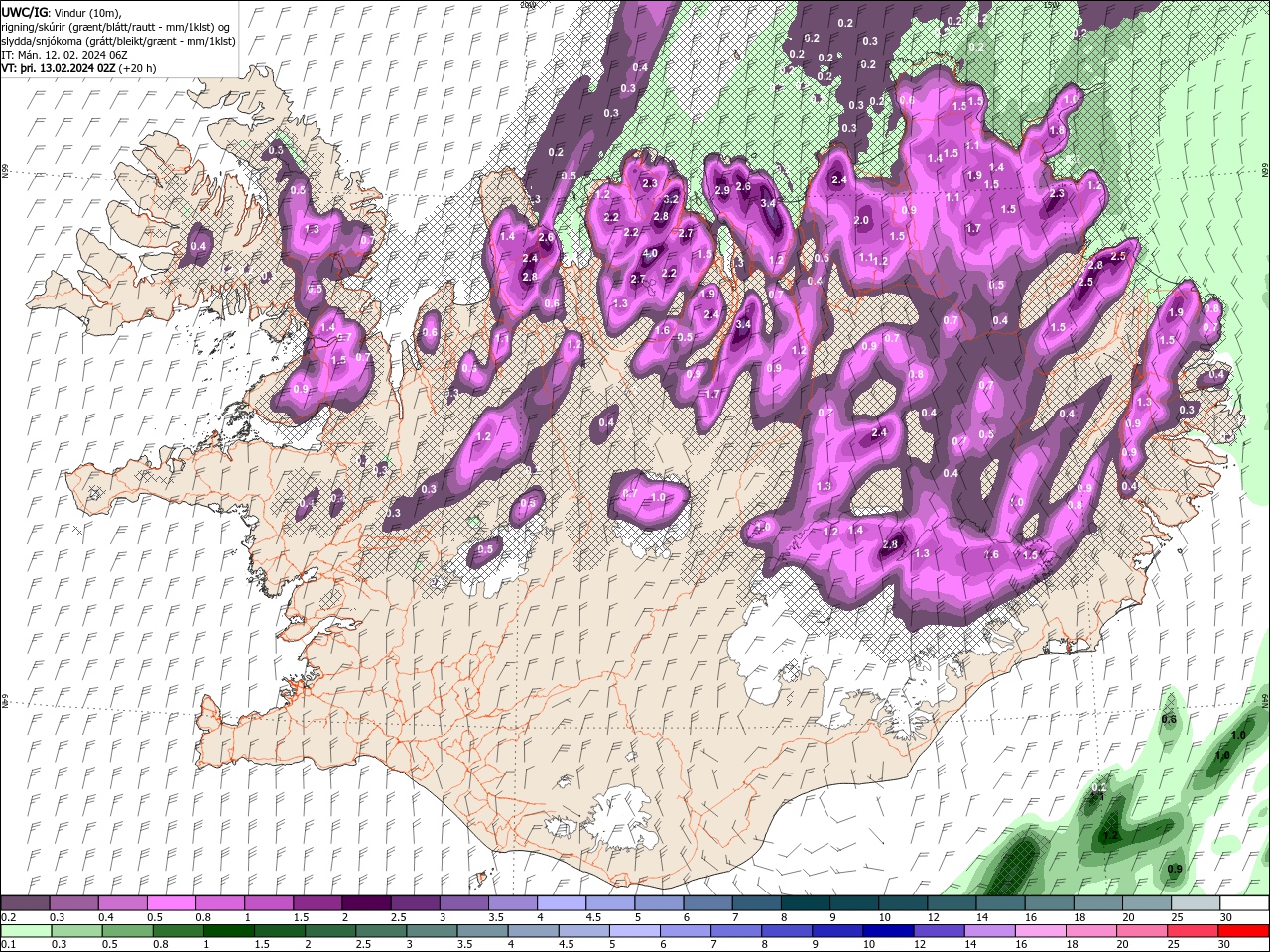Click the 8 mm blue rain legend swatch
Image resolution: width=1270 pixels, height=952 pixels.
point(785,931)
